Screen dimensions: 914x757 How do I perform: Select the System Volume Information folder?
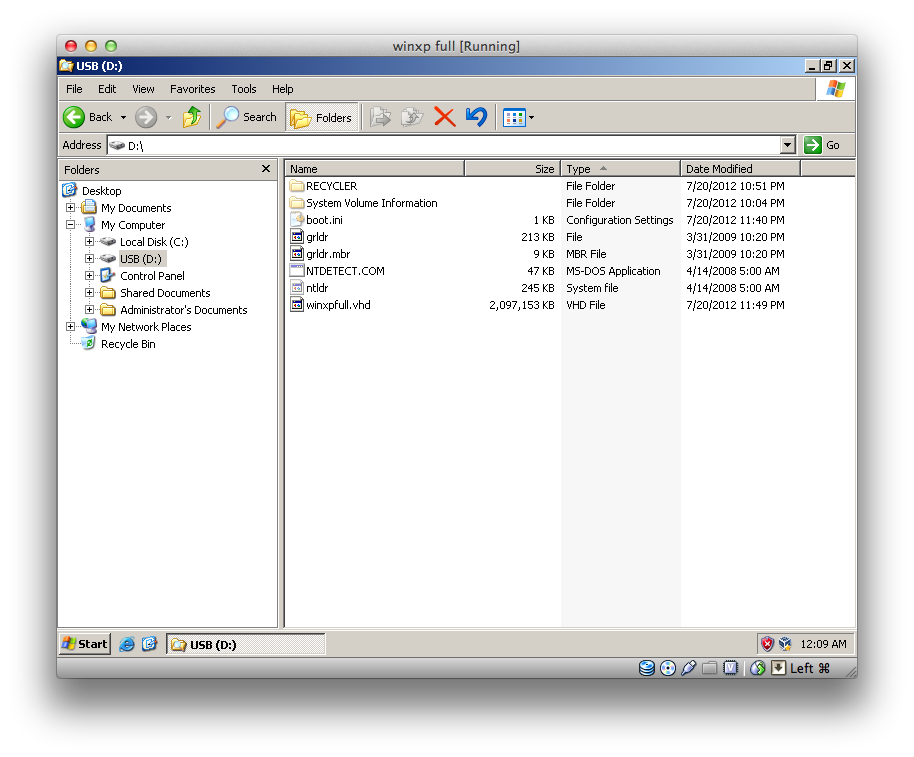click(371, 203)
